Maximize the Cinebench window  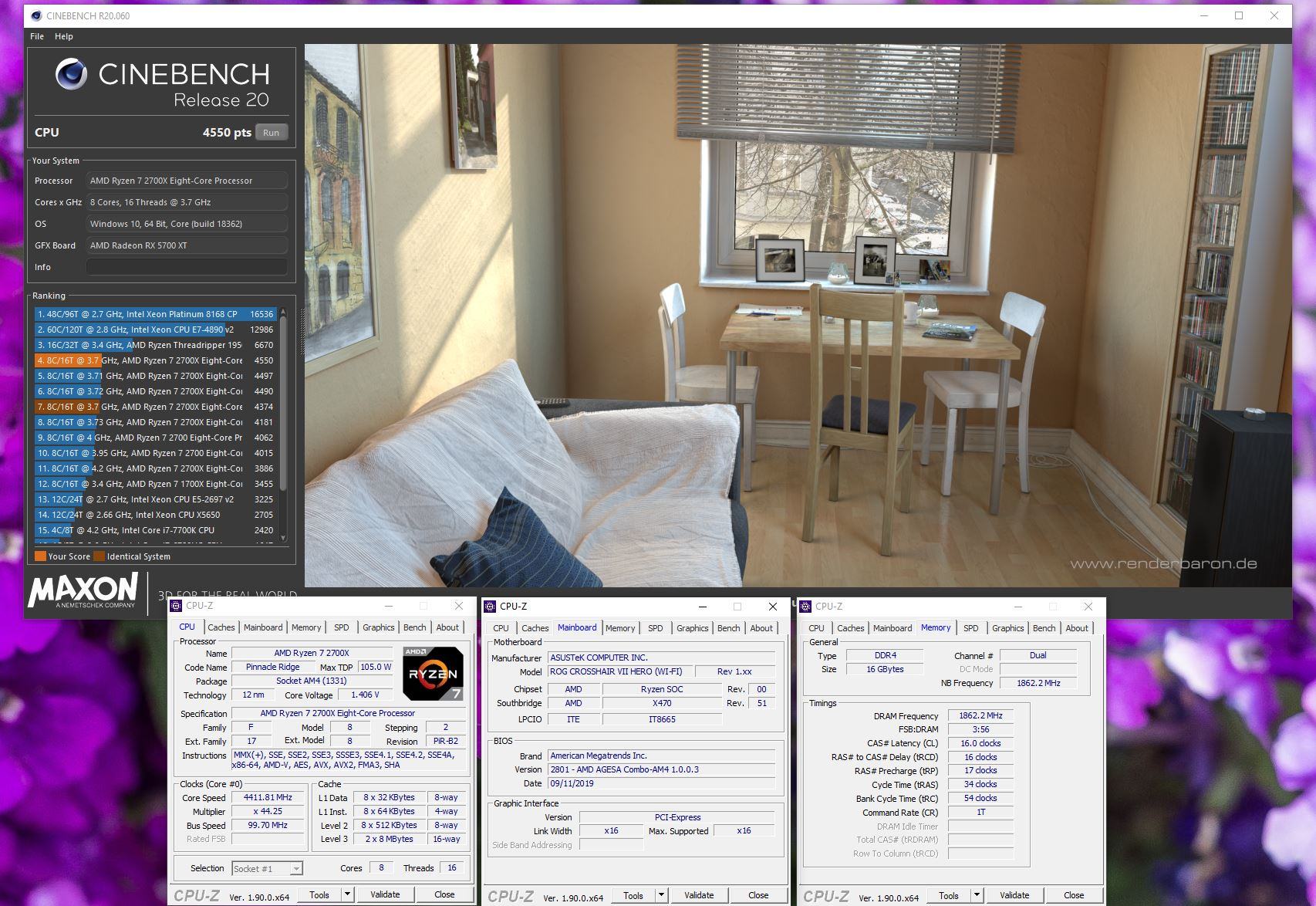1239,15
